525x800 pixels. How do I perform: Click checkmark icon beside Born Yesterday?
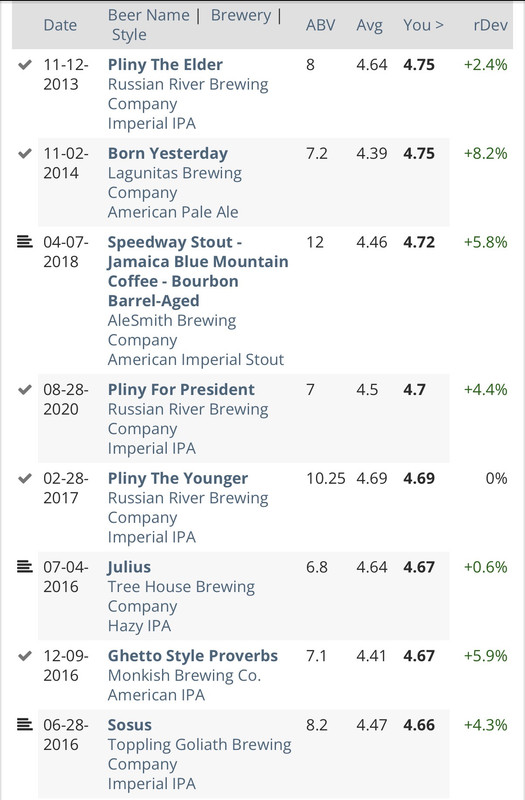tap(24, 153)
